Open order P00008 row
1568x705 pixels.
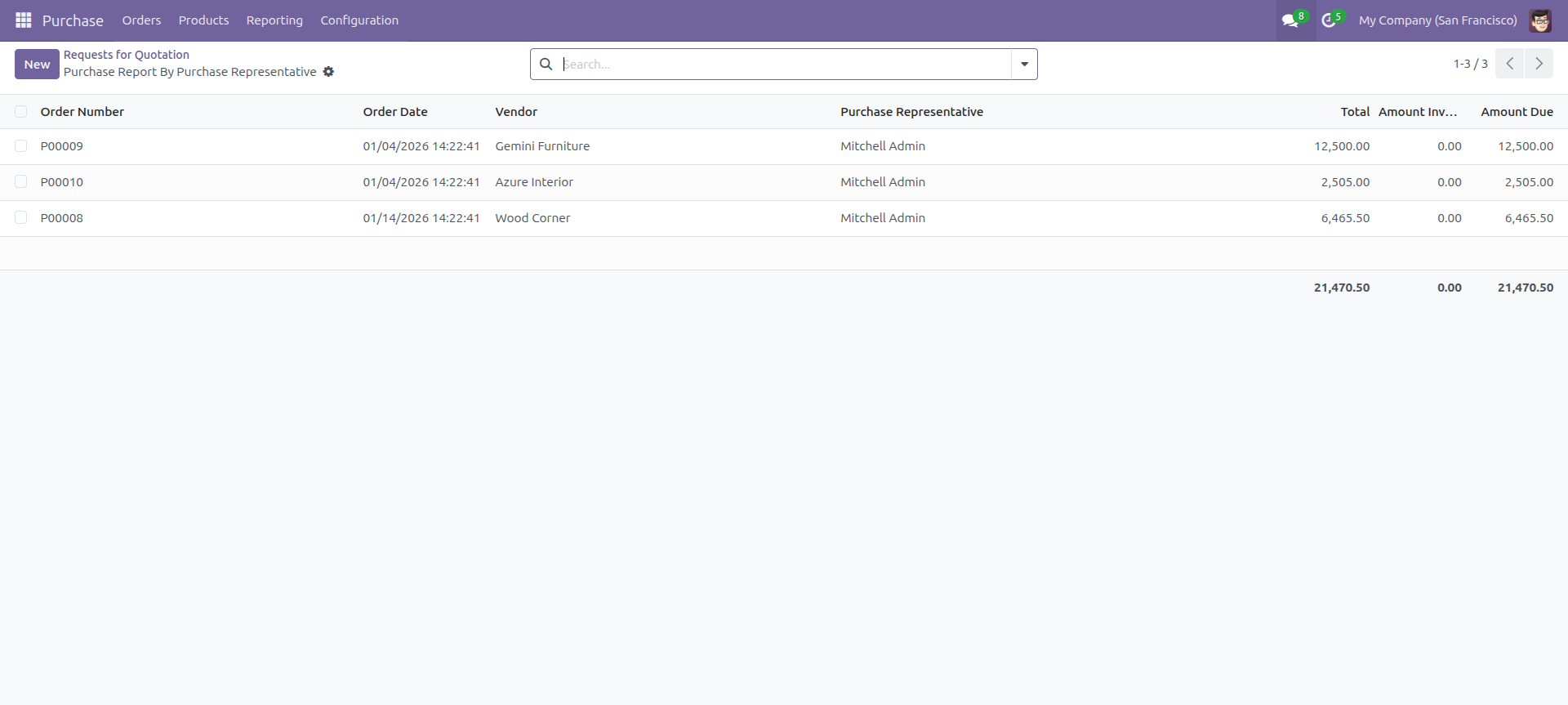(784, 218)
